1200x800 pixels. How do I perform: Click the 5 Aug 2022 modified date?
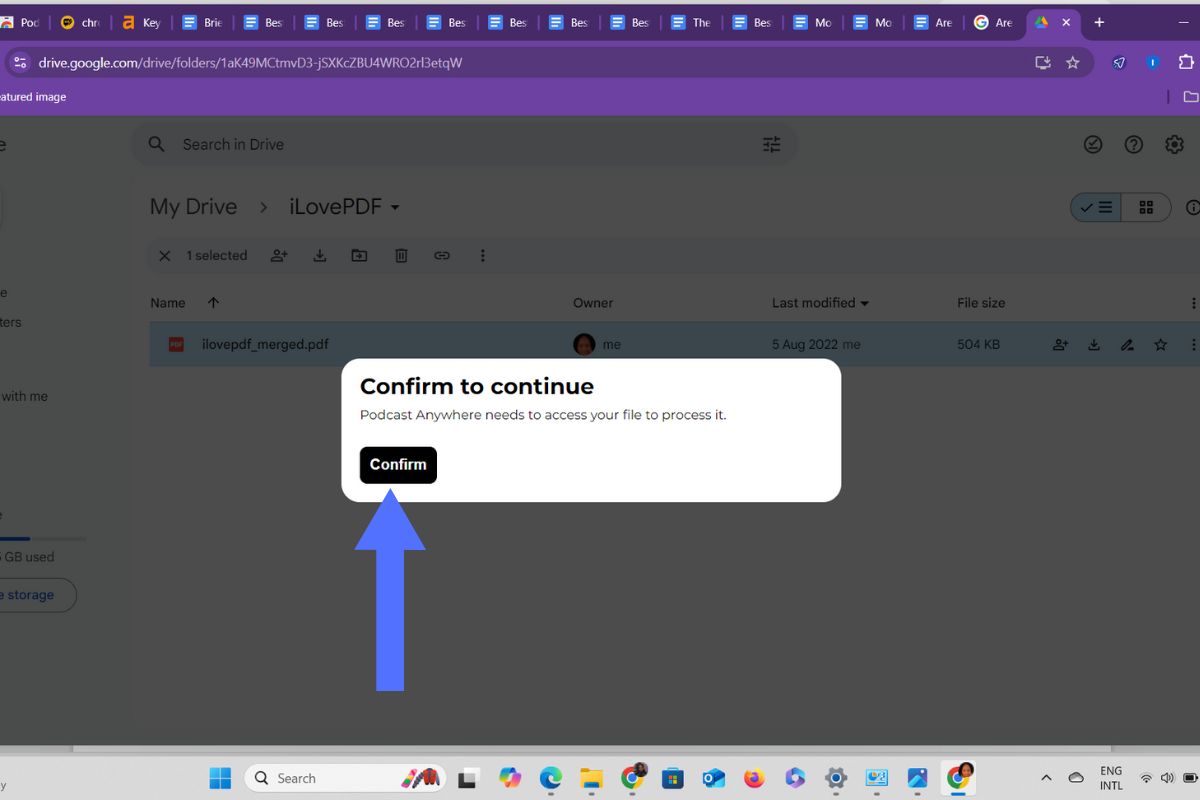coord(805,345)
